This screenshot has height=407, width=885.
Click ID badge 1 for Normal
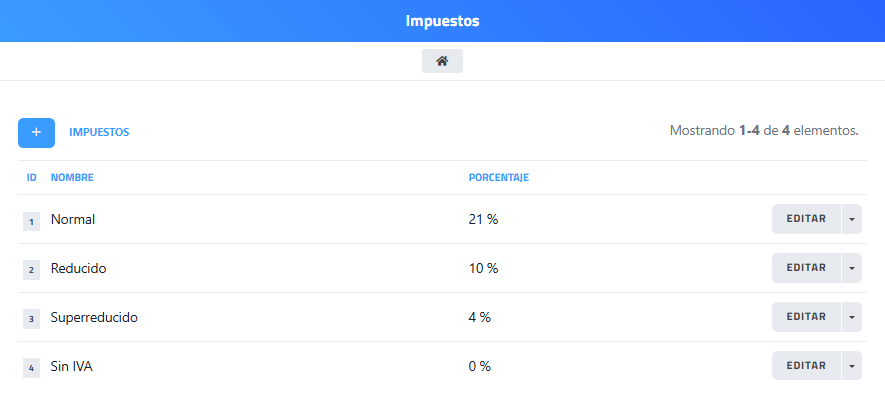point(31,220)
